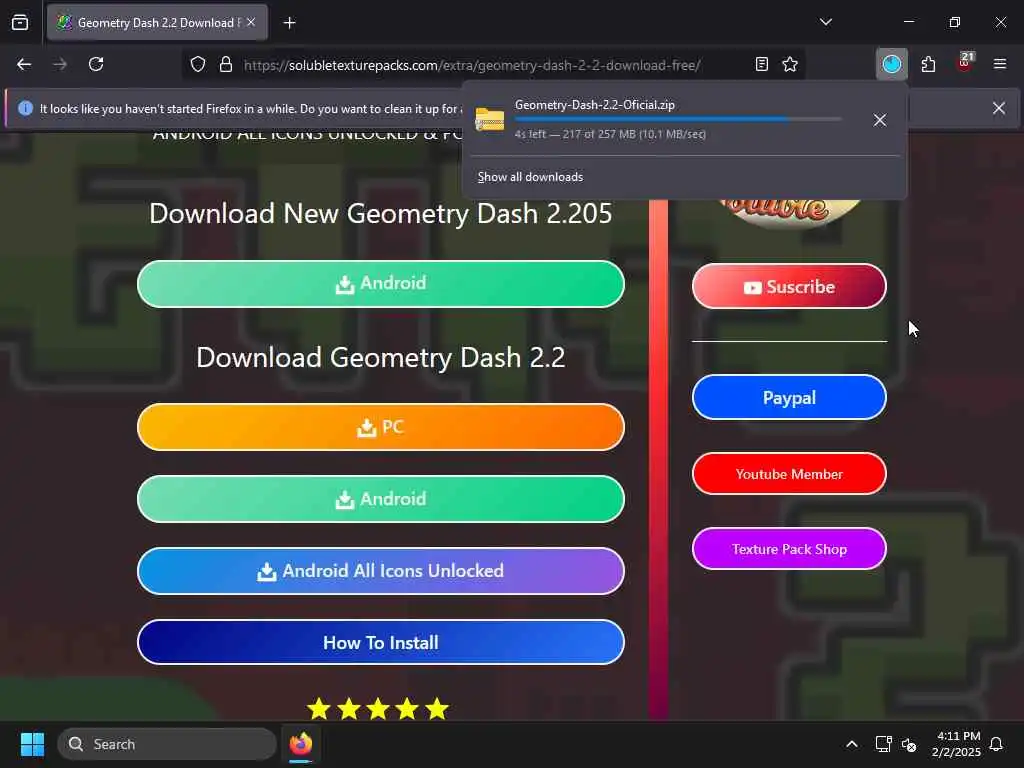Dismiss the Firefox refresh notification bar
This screenshot has width=1024, height=768.
coord(999,108)
